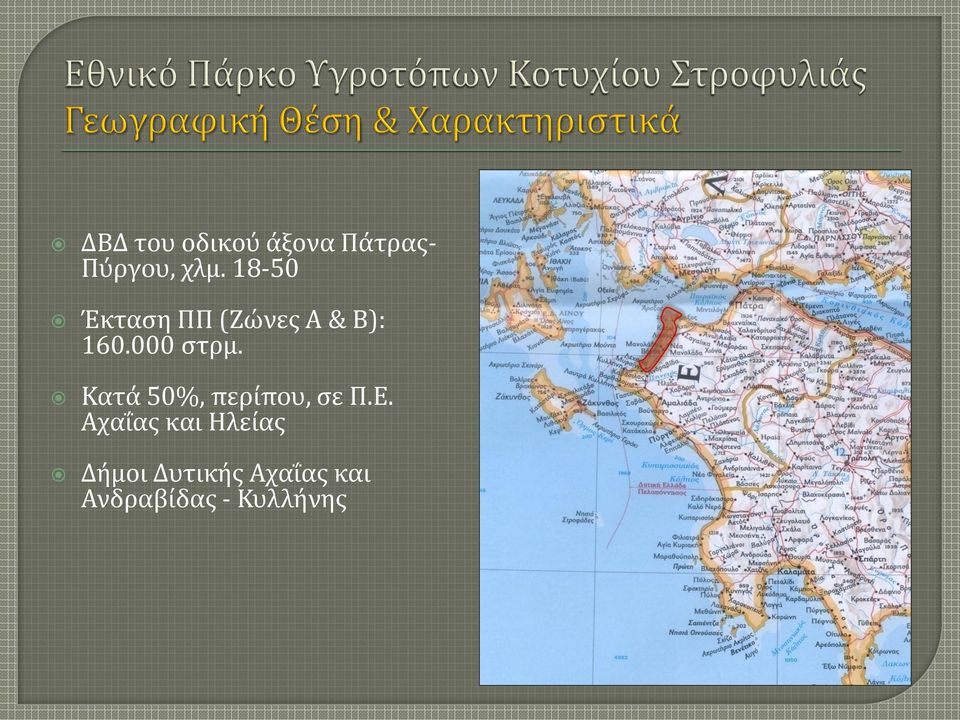Click the bullet 'Κατά 50%, περίπου, σε Π.Ε. Αχαΐας και Ηλείας'
960x720 pixels.
click(237, 410)
